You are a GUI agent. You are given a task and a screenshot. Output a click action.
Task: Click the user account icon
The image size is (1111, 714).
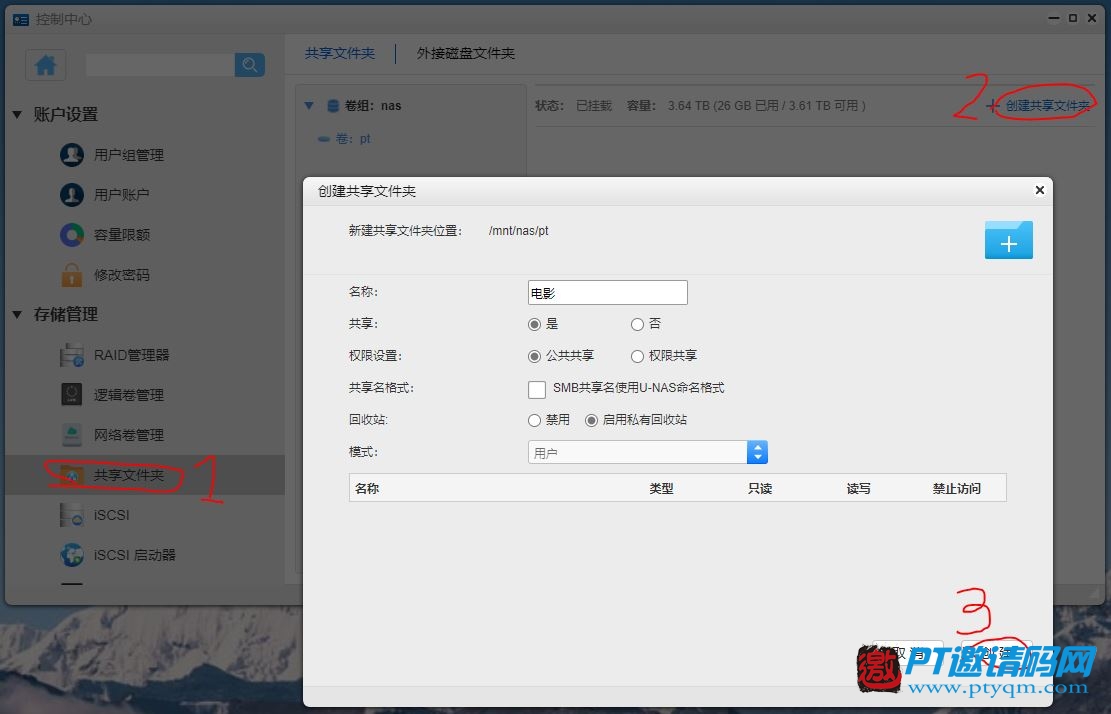pos(72,194)
